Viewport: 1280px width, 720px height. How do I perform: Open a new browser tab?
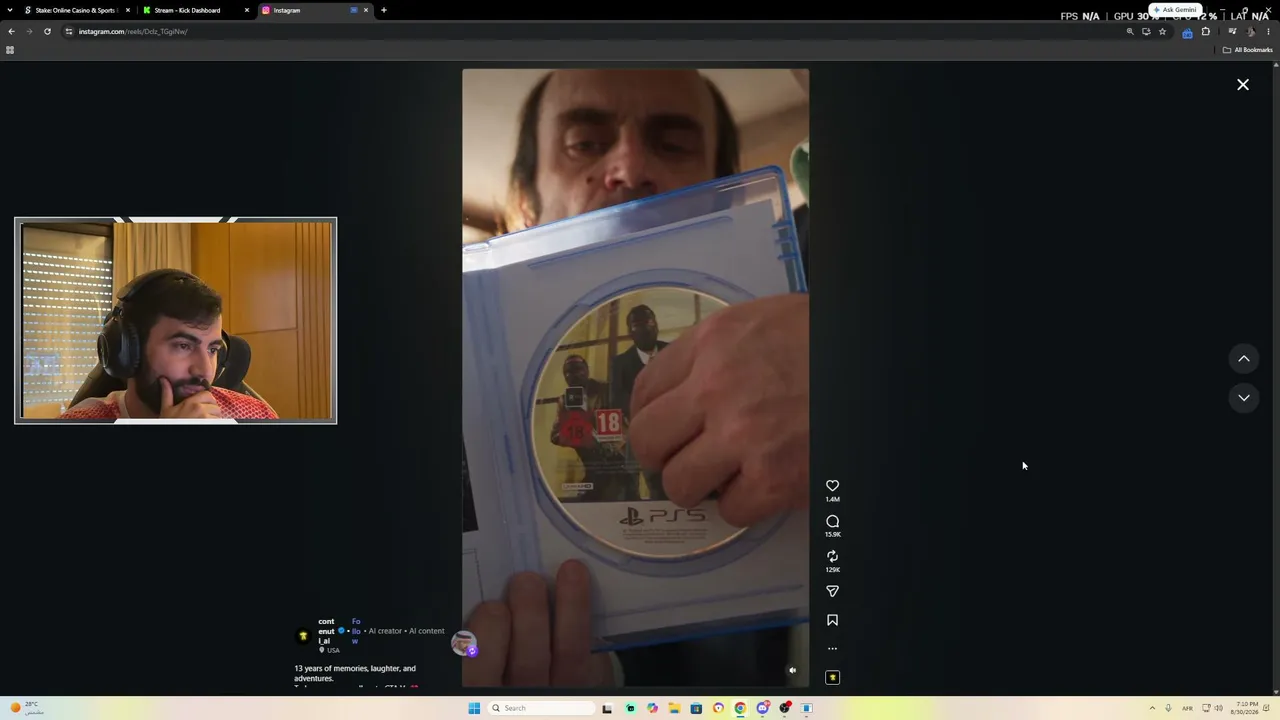click(384, 10)
